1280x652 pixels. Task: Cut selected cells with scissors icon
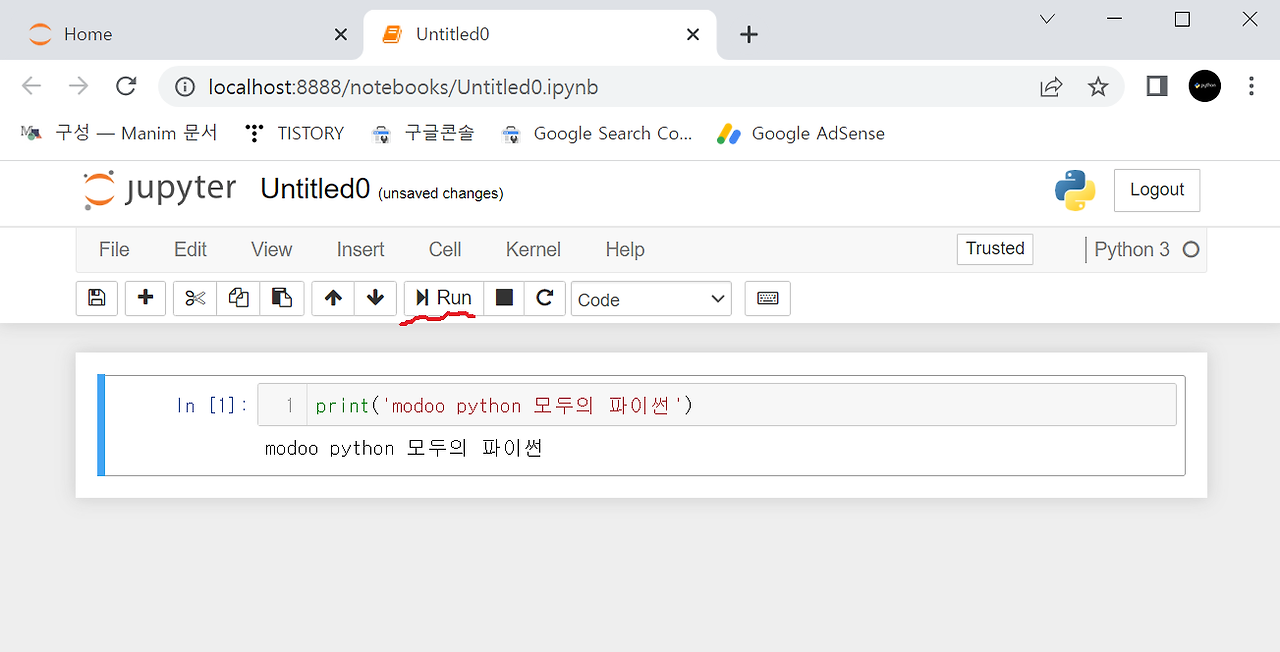(x=195, y=298)
